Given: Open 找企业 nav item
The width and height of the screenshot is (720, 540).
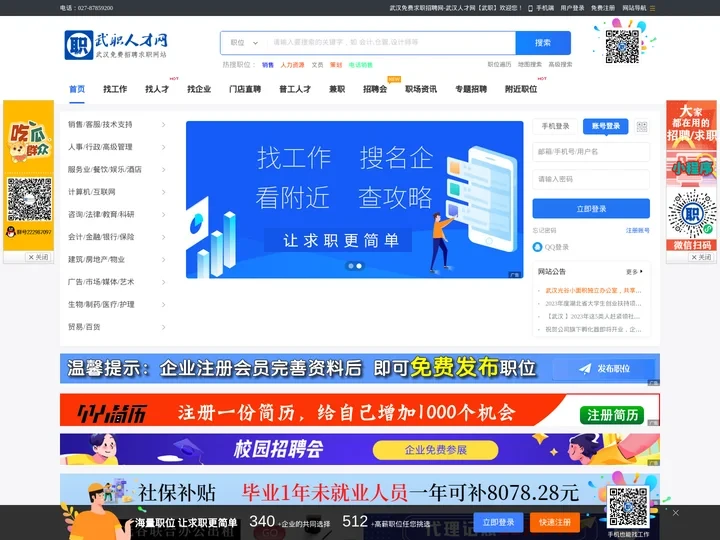Looking at the screenshot, I should [x=199, y=89].
